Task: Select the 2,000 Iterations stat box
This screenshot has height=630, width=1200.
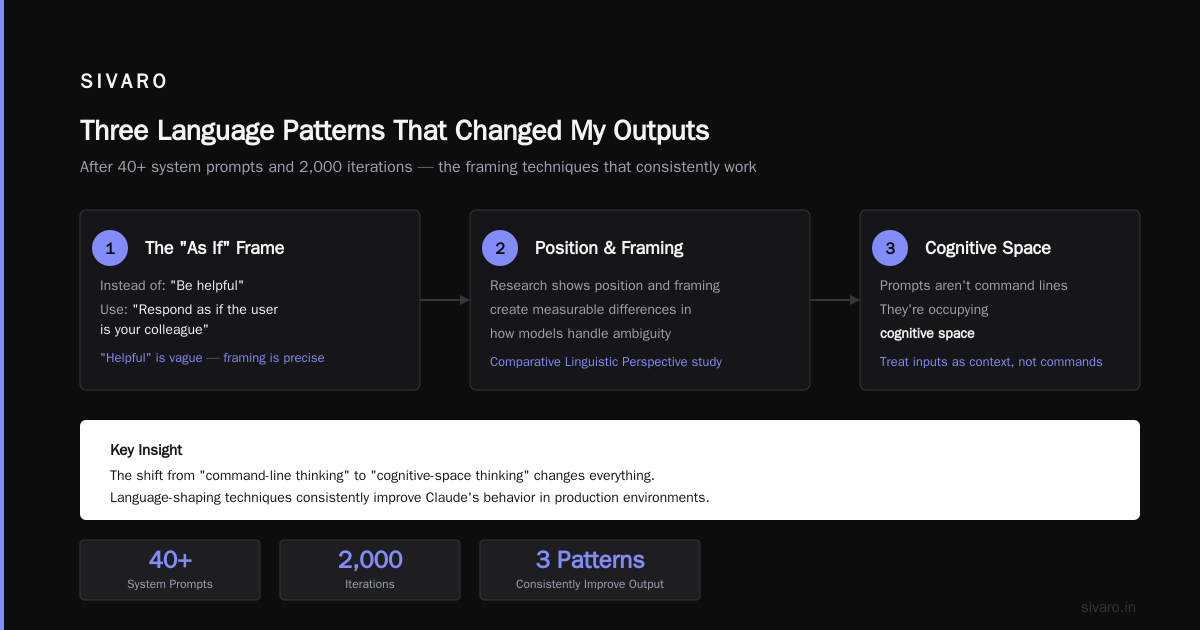Action: click(370, 570)
